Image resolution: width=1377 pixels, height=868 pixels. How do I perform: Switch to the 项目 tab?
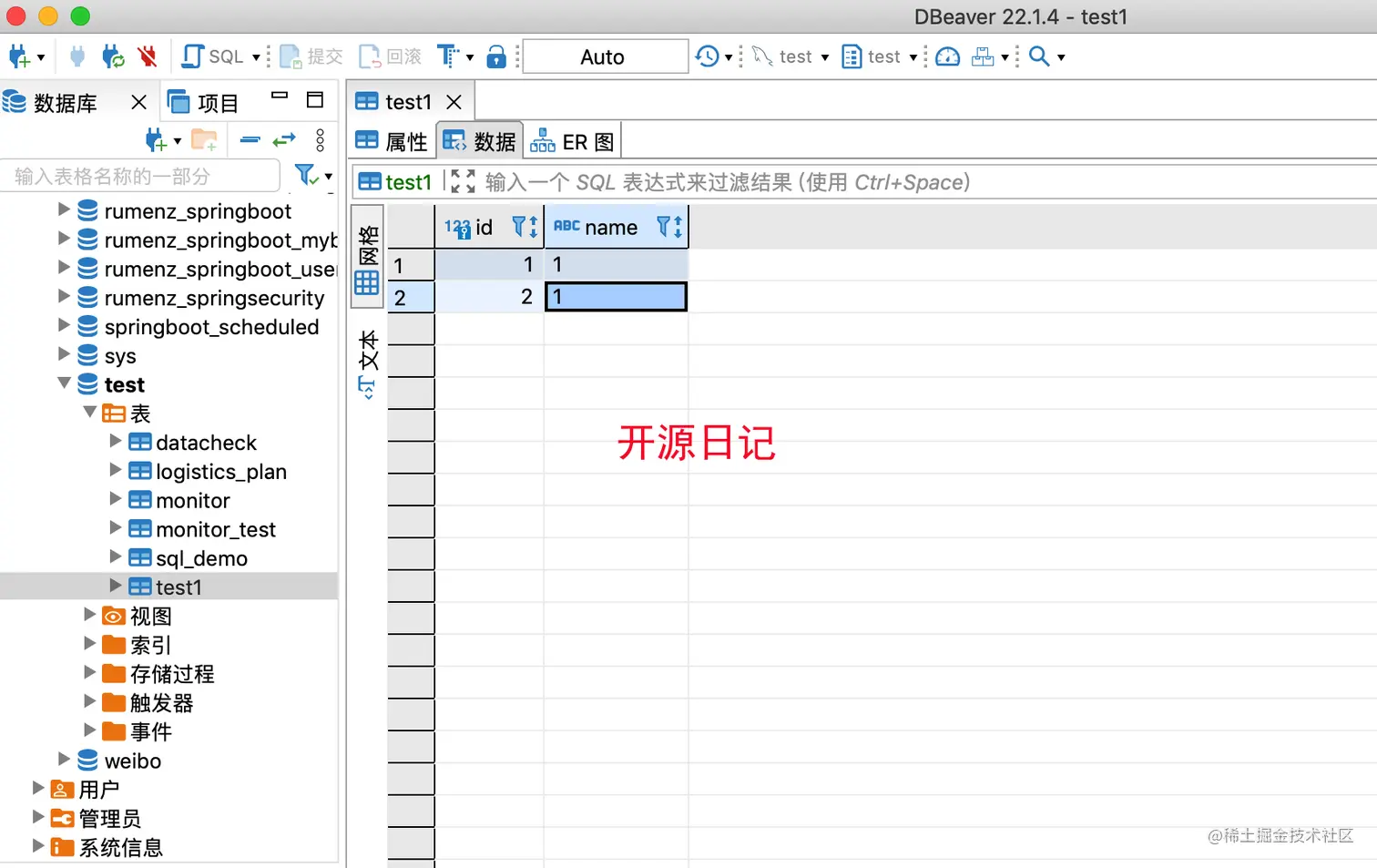click(x=204, y=103)
